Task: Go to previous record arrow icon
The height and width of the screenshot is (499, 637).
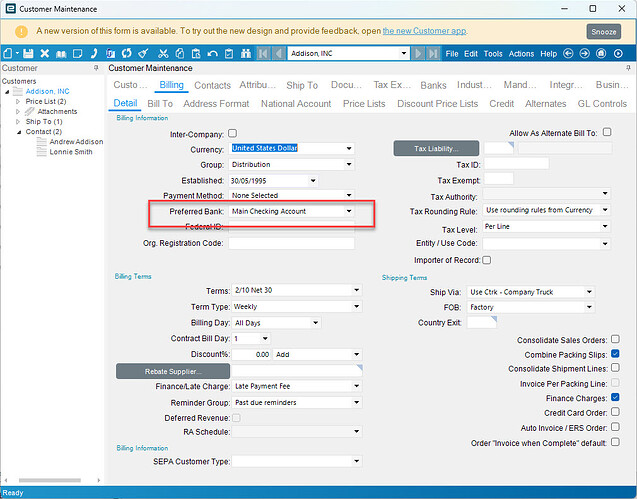Action: 279,53
